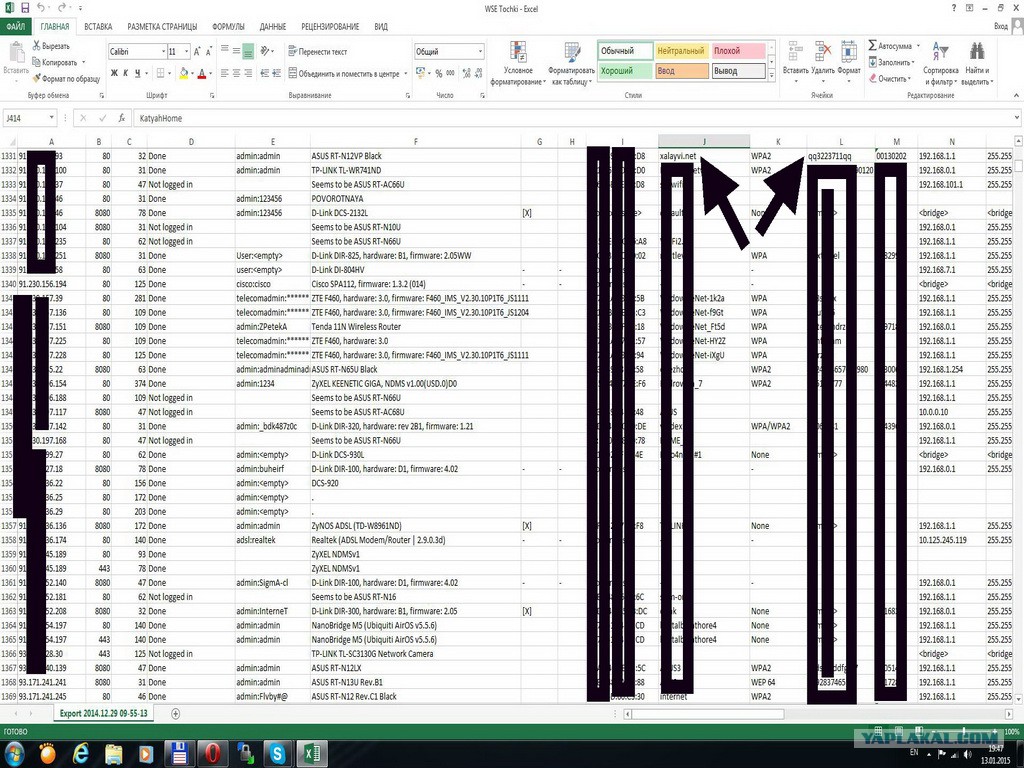1024x768 pixels.
Task: Switch to the ФОРМУЛЫ ribbon tab
Action: (x=228, y=27)
